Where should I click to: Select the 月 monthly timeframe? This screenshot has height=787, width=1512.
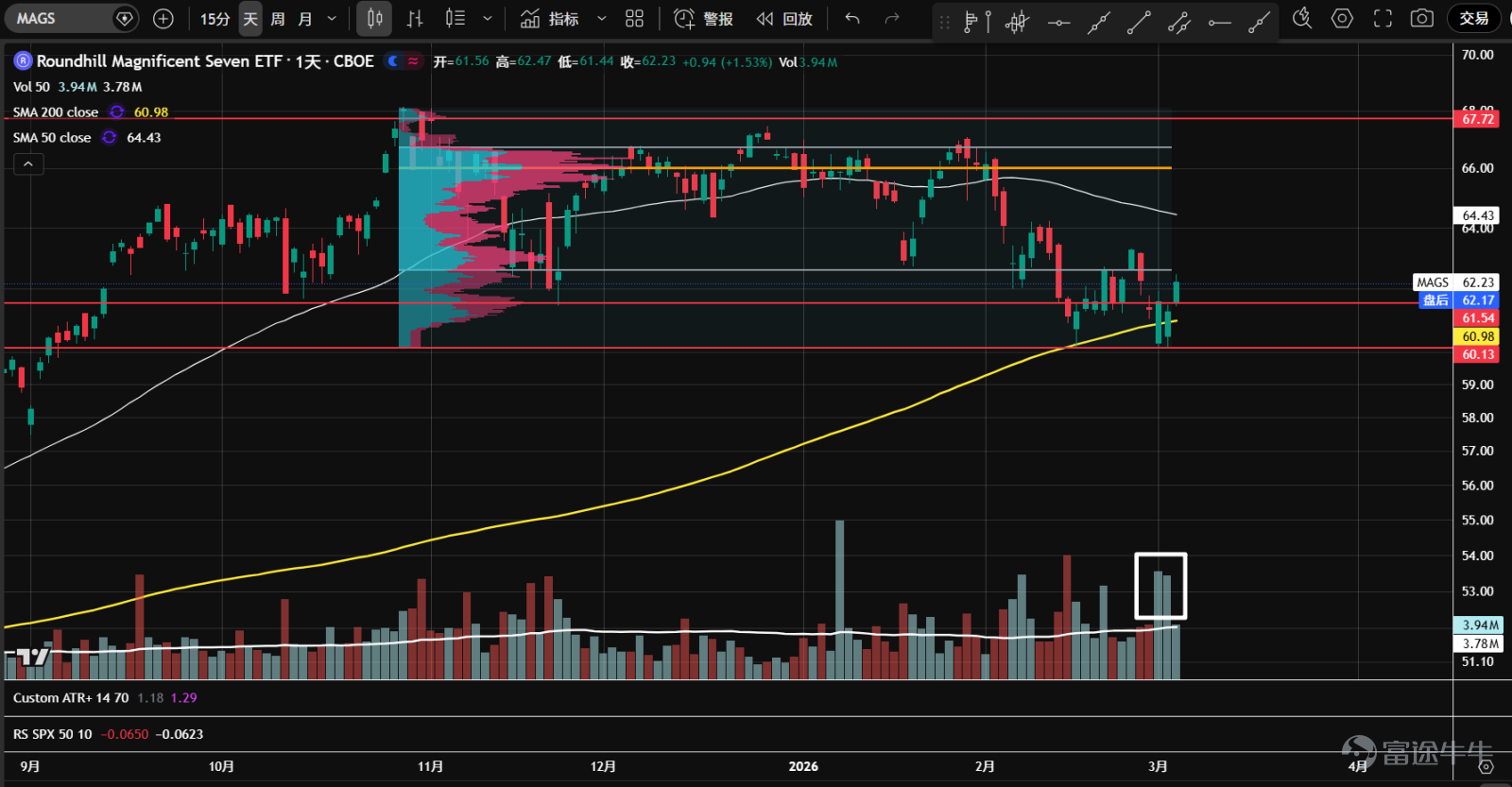(x=305, y=19)
